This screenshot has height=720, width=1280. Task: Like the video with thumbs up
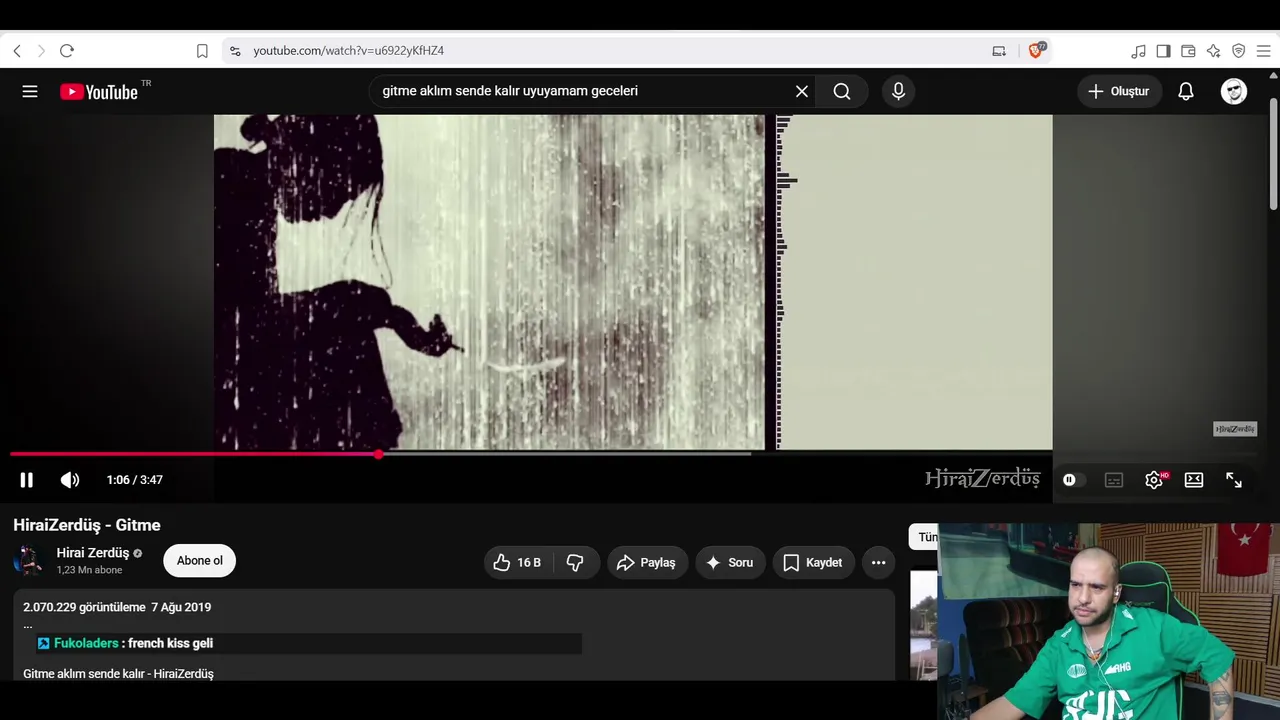point(518,563)
